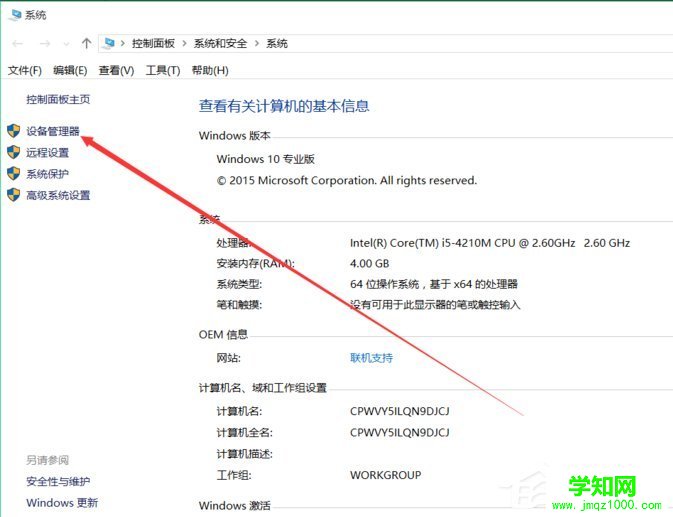This screenshot has height=517, width=673.
Task: Click the 笔和触摸 label
Action: click(239, 305)
